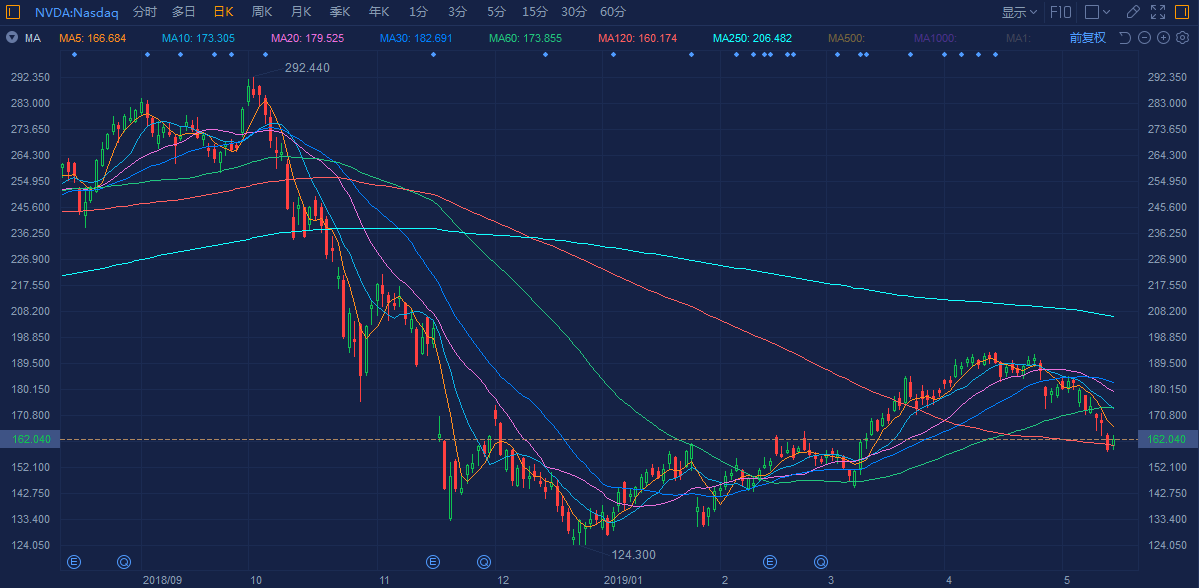Collapse the MA indicator dropdown arrow
This screenshot has height=588, width=1199.
coord(13,38)
